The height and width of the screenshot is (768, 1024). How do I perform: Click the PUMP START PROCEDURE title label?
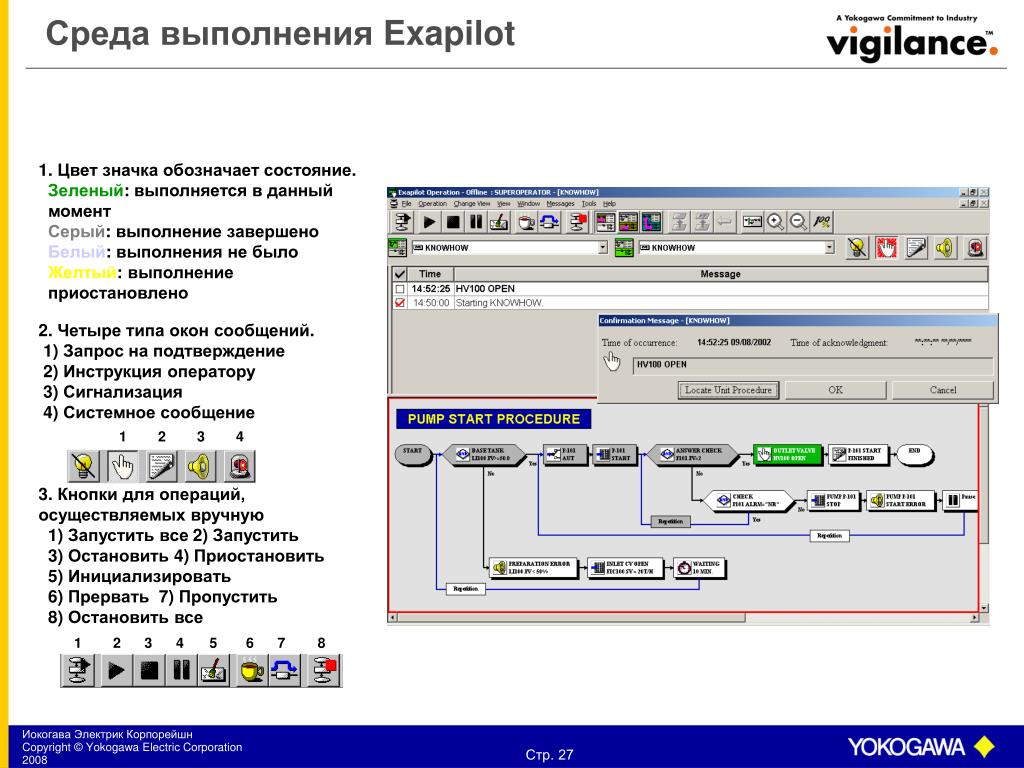point(494,419)
